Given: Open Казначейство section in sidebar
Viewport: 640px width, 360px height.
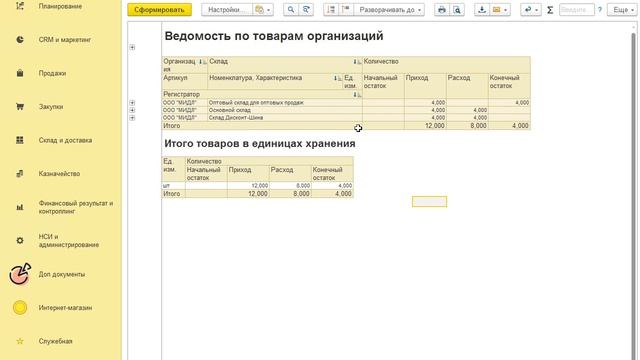Looking at the screenshot, I should pos(59,173).
